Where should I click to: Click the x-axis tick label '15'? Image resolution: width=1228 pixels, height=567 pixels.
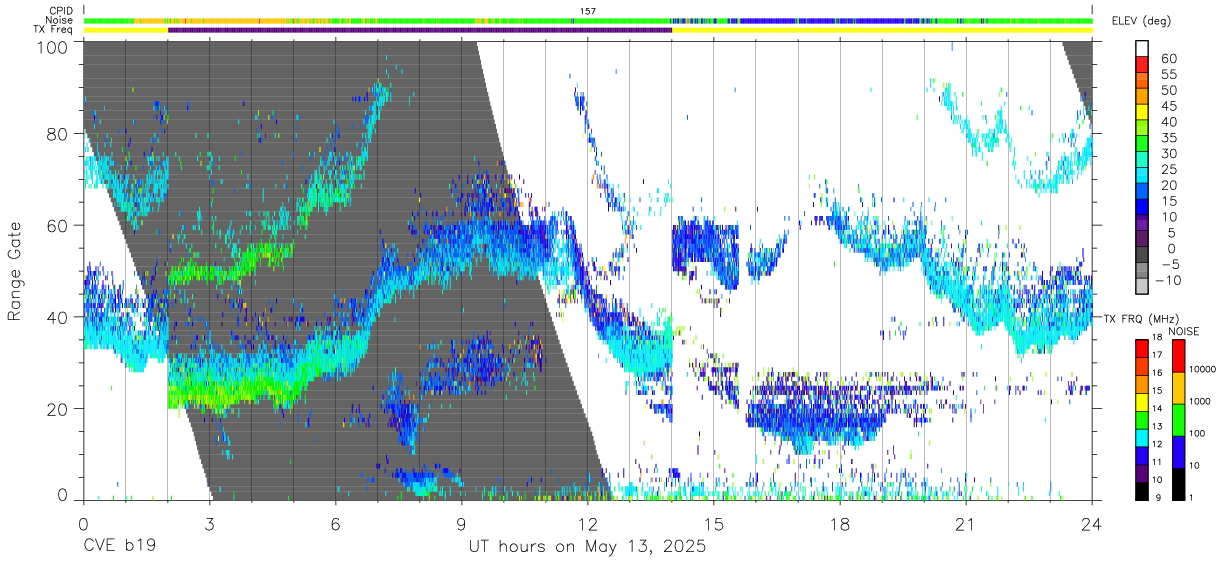[714, 524]
